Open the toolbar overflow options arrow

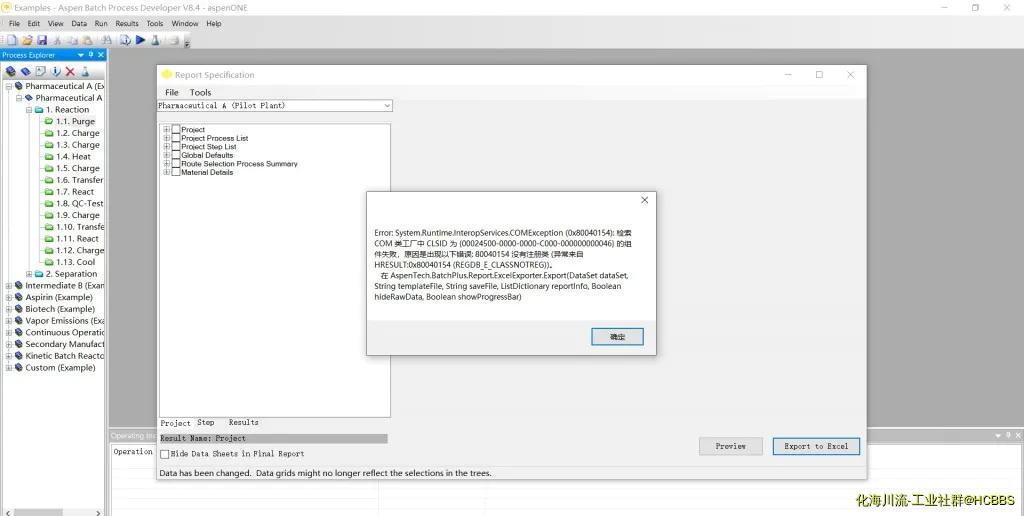[187, 44]
